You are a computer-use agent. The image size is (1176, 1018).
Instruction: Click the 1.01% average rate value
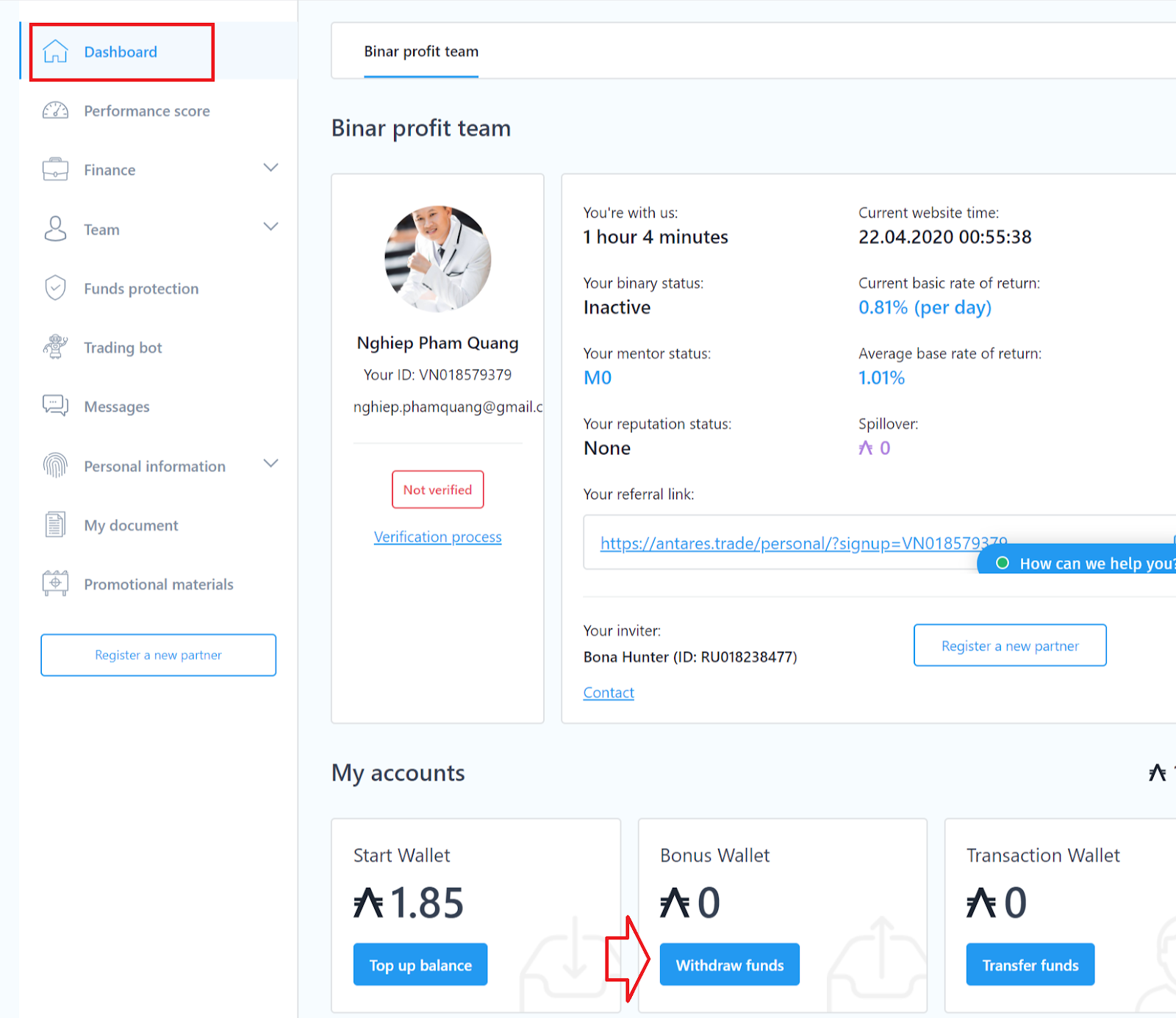[x=882, y=378]
